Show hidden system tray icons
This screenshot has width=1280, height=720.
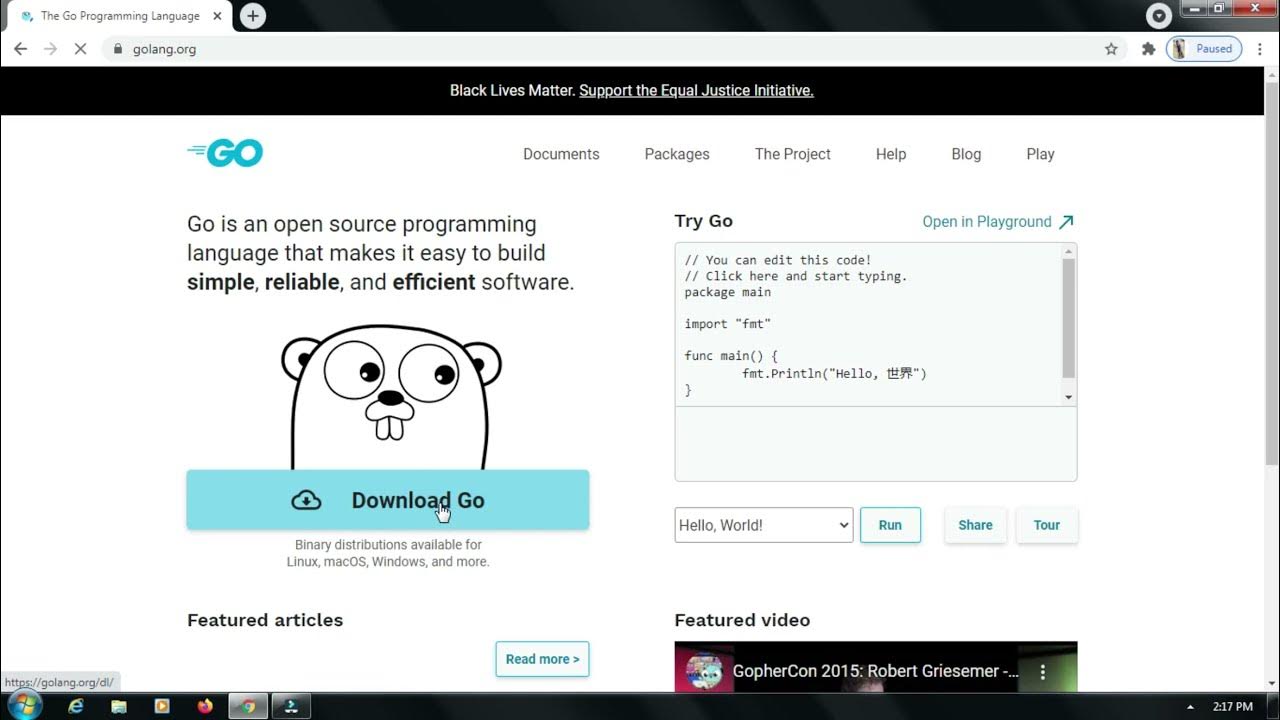1190,707
